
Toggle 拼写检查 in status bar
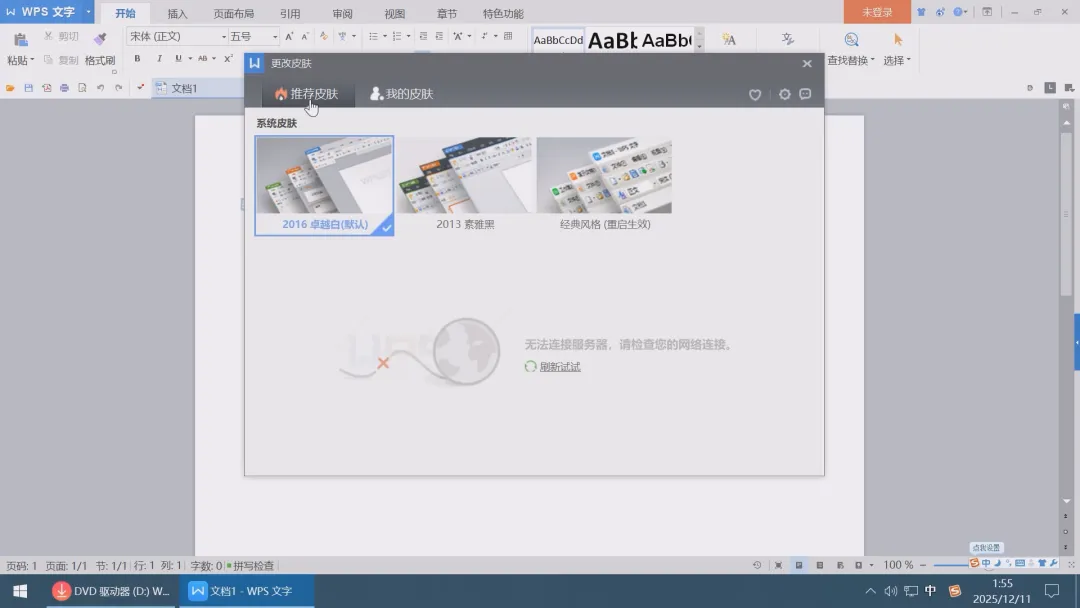[251, 566]
